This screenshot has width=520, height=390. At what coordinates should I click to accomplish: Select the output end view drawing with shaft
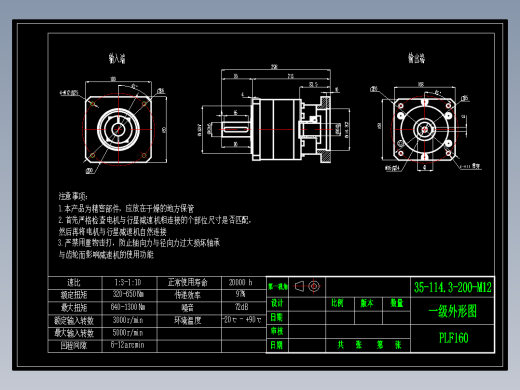tap(424, 129)
